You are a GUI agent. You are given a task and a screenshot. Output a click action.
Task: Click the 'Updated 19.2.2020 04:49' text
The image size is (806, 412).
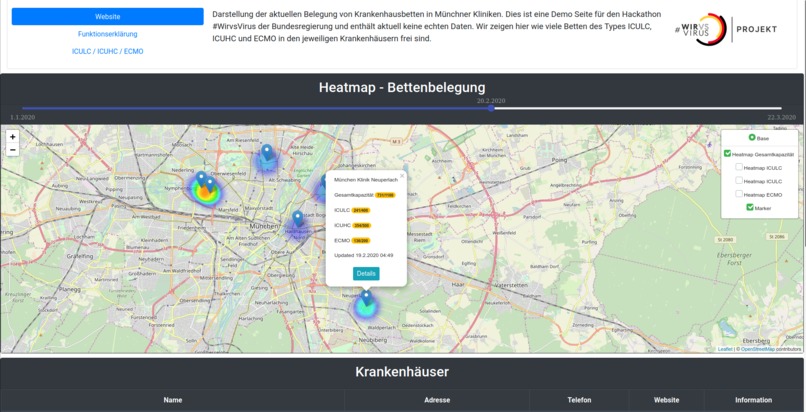(x=363, y=255)
